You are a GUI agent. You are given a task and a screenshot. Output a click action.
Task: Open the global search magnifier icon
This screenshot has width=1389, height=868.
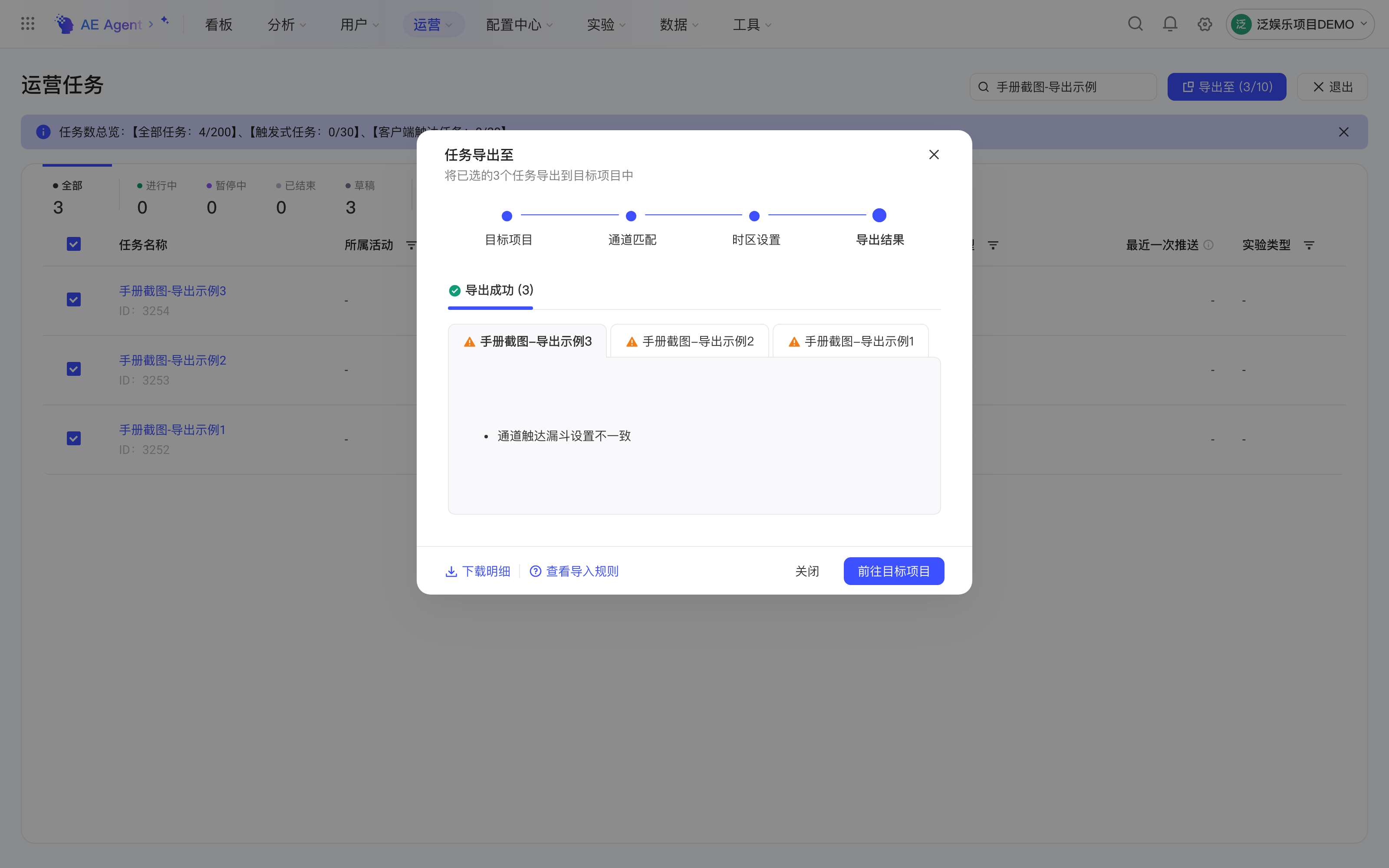tap(1135, 24)
